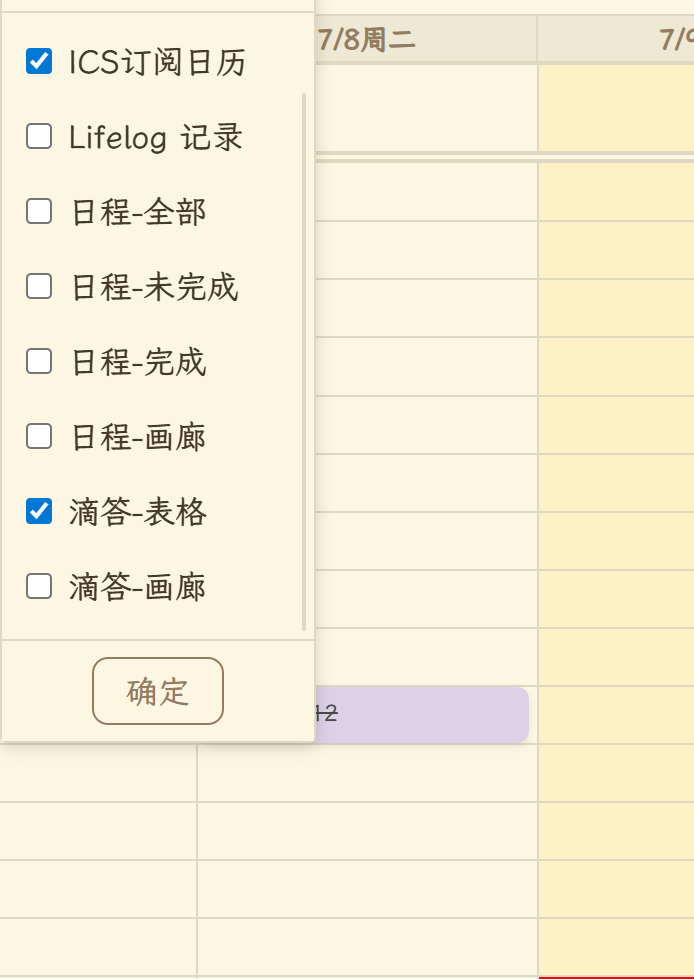Viewport: 694px width, 979px height.
Task: Enable the 滴答-画廊 checkbox
Action: pyautogui.click(x=39, y=587)
